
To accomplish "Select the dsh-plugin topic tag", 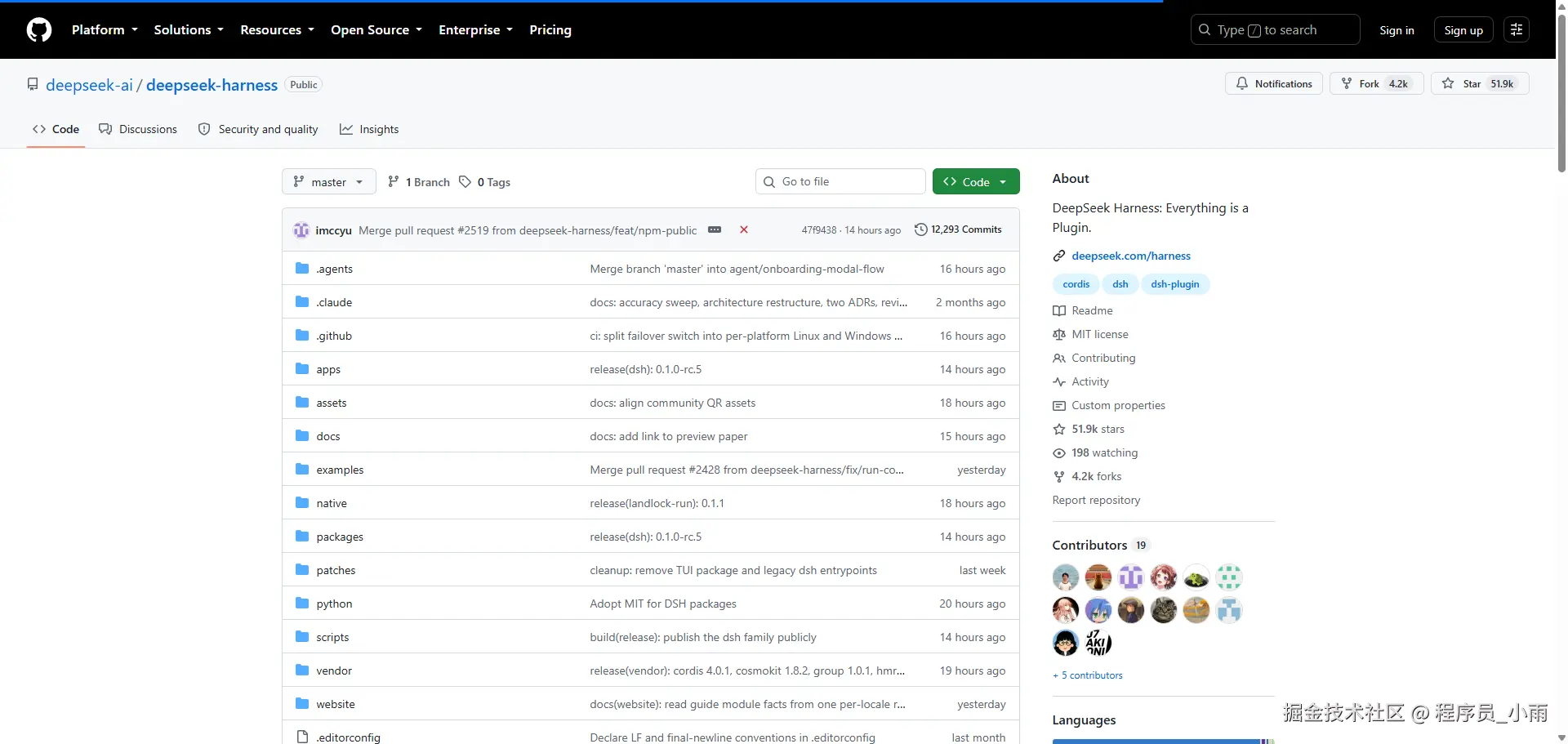I will [1175, 284].
